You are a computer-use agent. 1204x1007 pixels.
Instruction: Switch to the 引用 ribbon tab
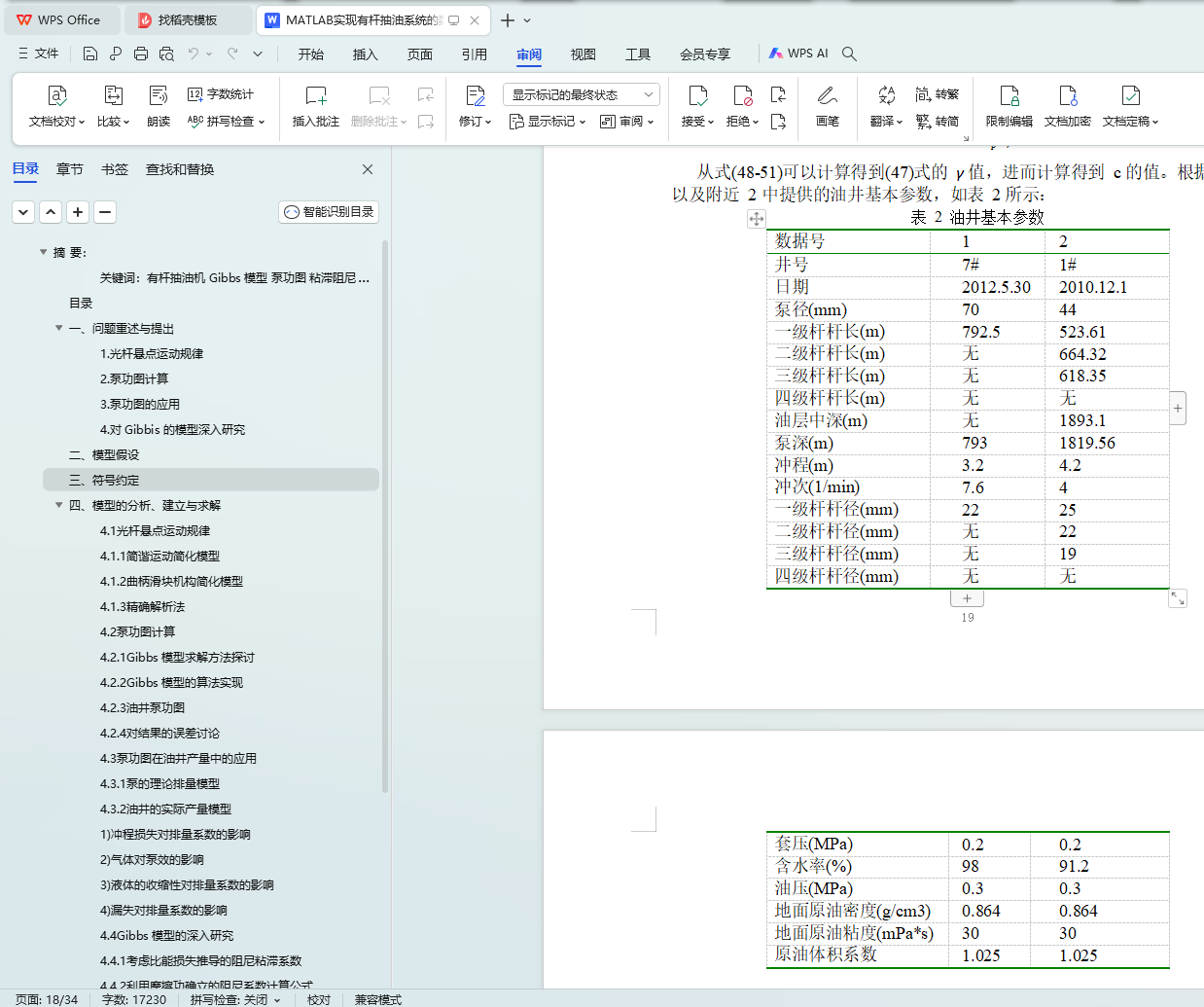[475, 54]
